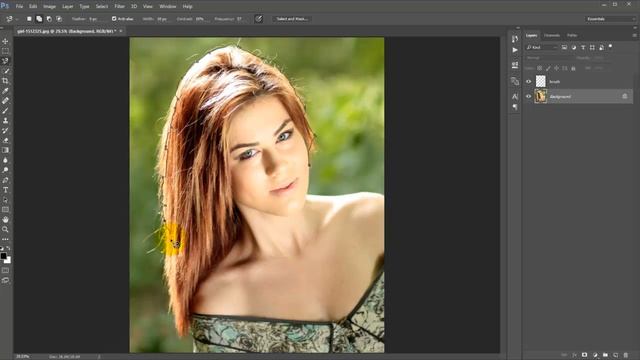Click the New Selection mode icon
Viewport: 640px width, 360px height.
click(29, 19)
